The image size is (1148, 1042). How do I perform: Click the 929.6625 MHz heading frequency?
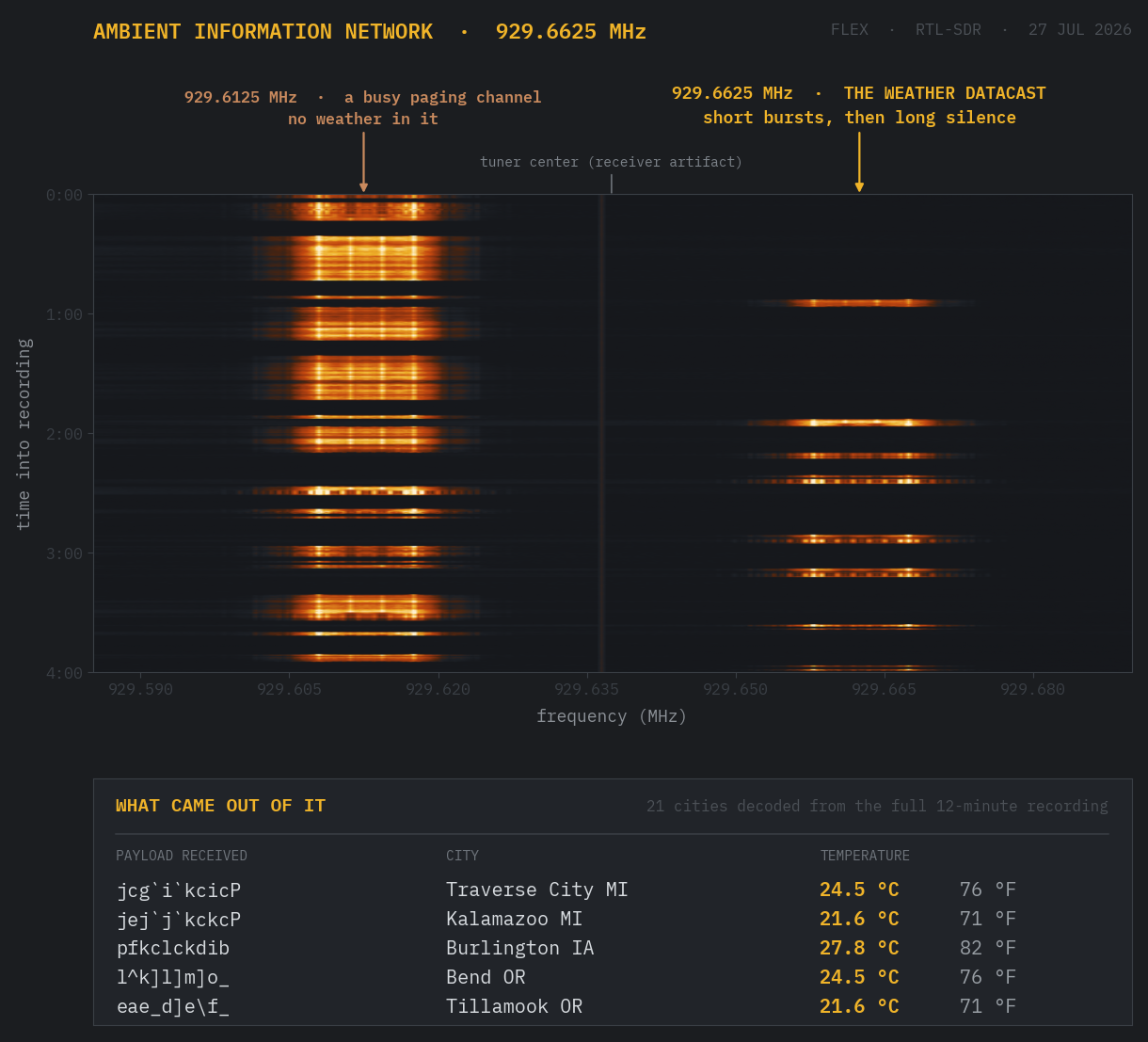click(x=570, y=31)
